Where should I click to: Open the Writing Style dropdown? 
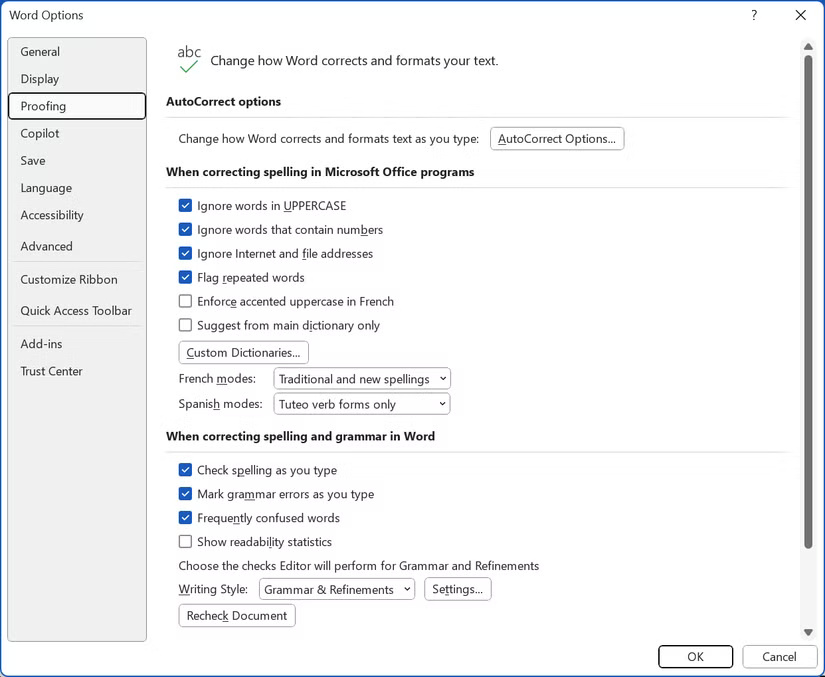(337, 590)
